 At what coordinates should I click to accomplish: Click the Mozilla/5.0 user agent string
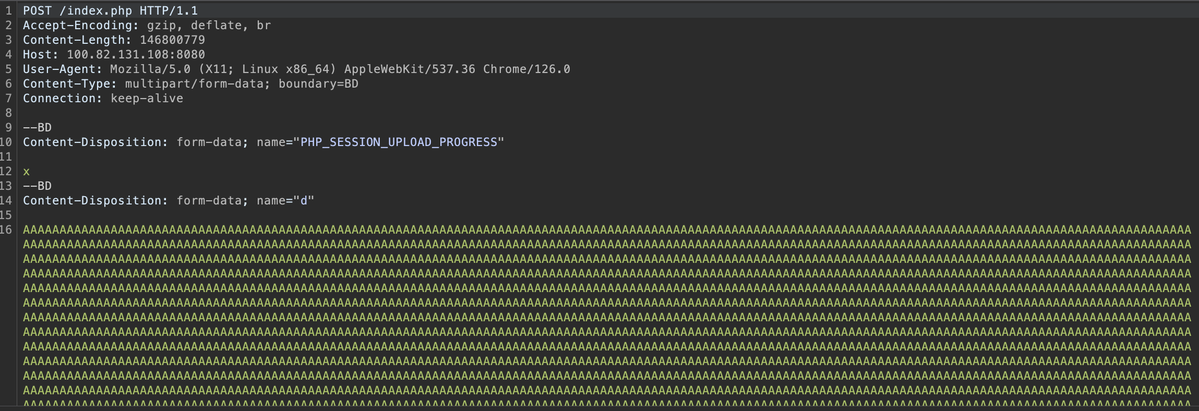[x=340, y=69]
